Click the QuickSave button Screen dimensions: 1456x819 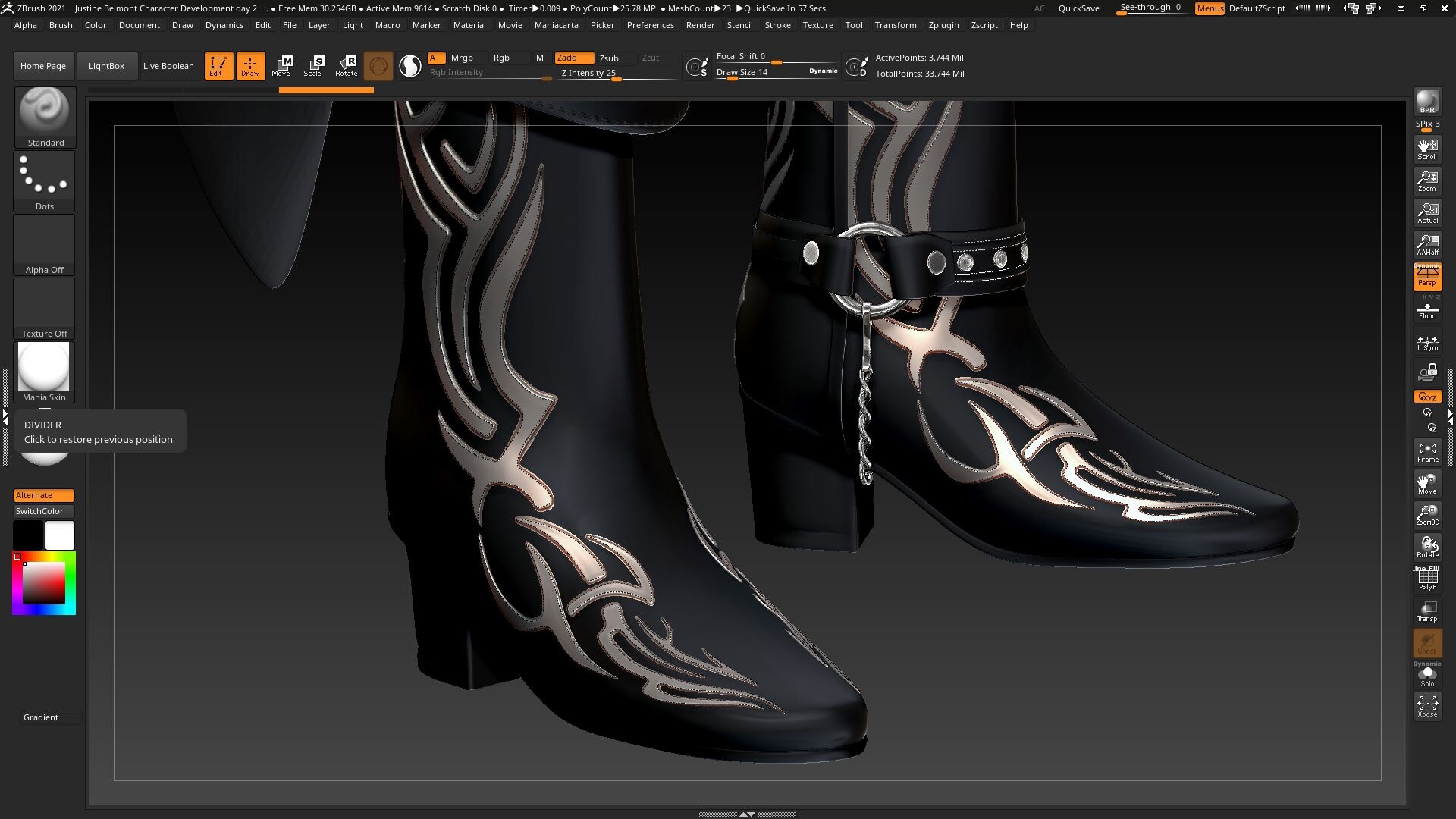point(1078,8)
